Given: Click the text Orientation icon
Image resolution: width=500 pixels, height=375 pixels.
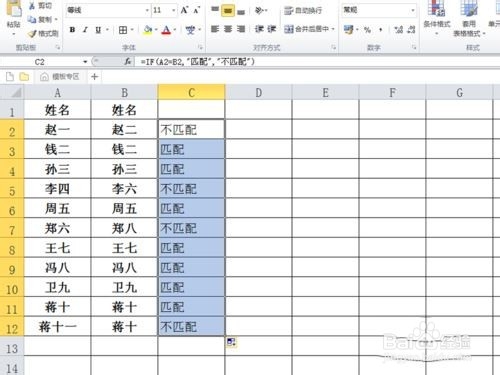Looking at the screenshot, I should click(259, 10).
